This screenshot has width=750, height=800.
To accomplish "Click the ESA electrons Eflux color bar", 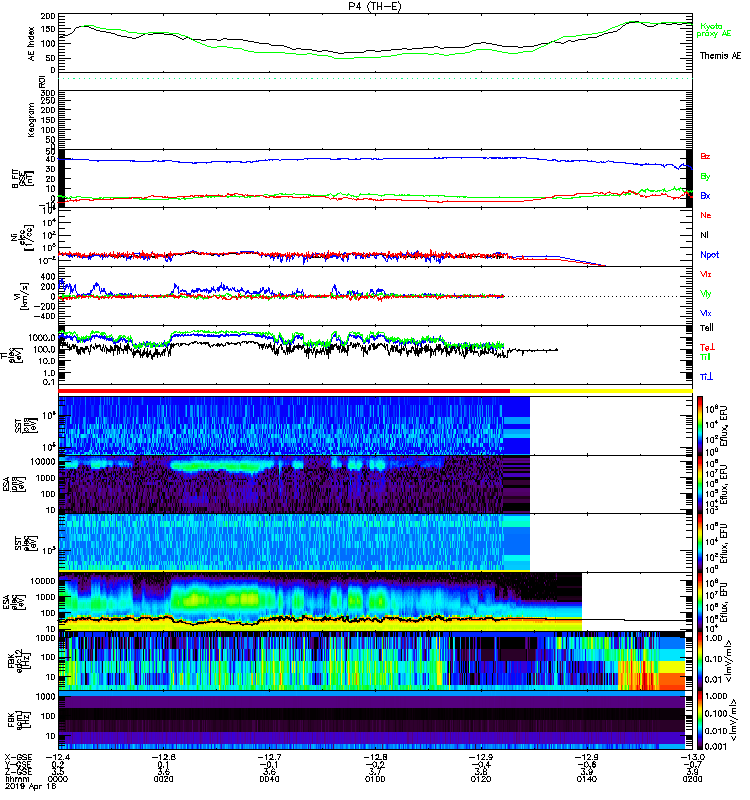I will pos(700,602).
